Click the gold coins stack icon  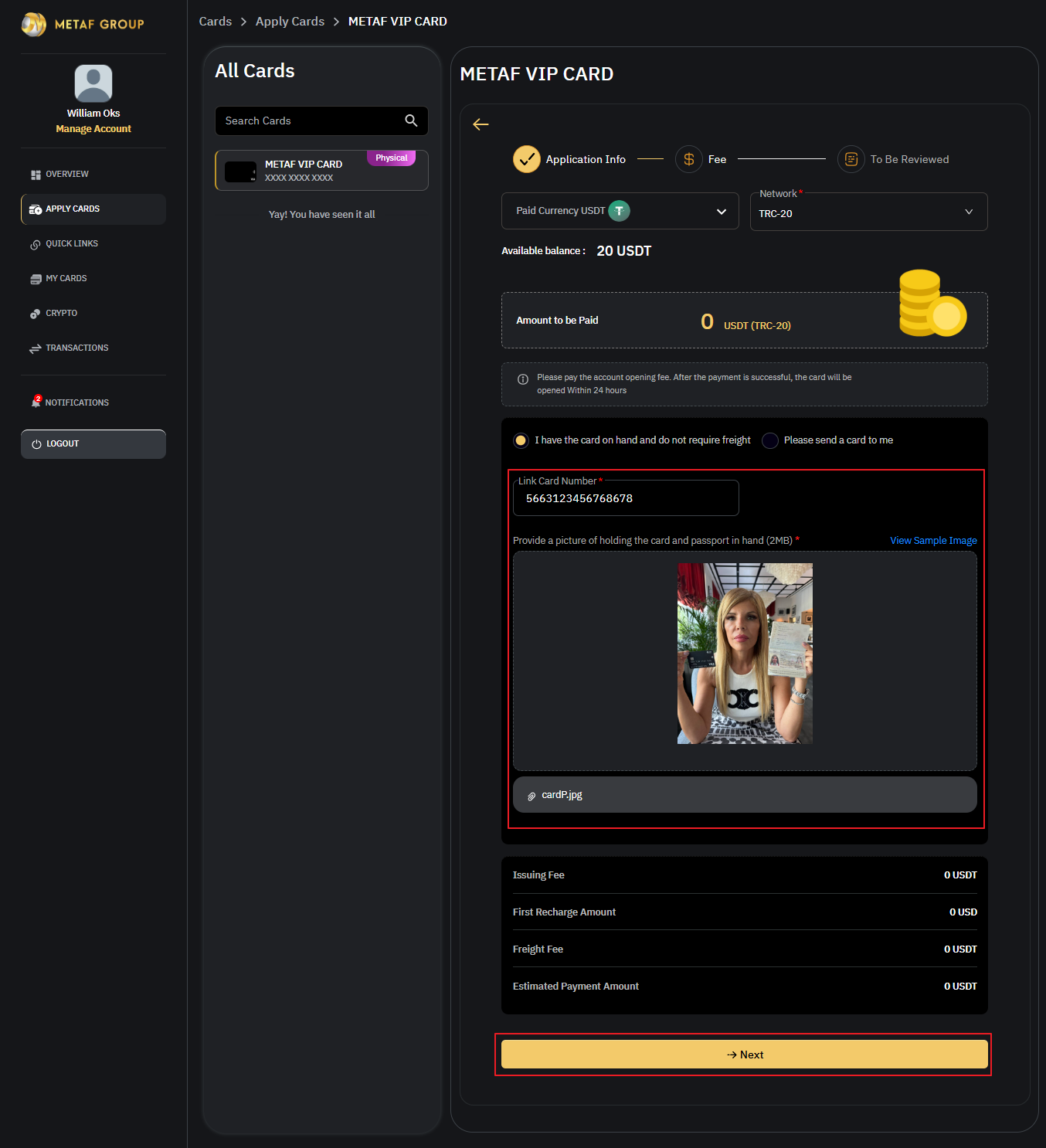(x=932, y=303)
